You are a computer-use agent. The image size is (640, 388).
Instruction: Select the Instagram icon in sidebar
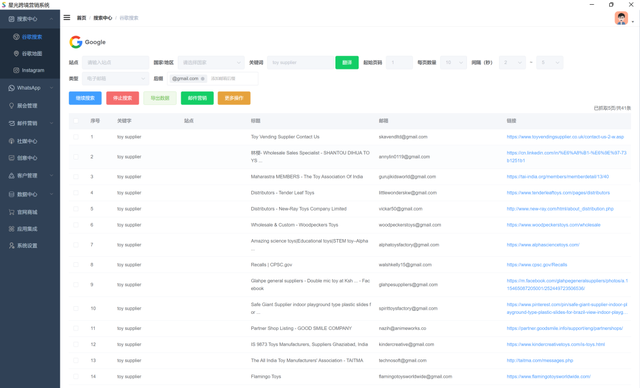point(16,70)
